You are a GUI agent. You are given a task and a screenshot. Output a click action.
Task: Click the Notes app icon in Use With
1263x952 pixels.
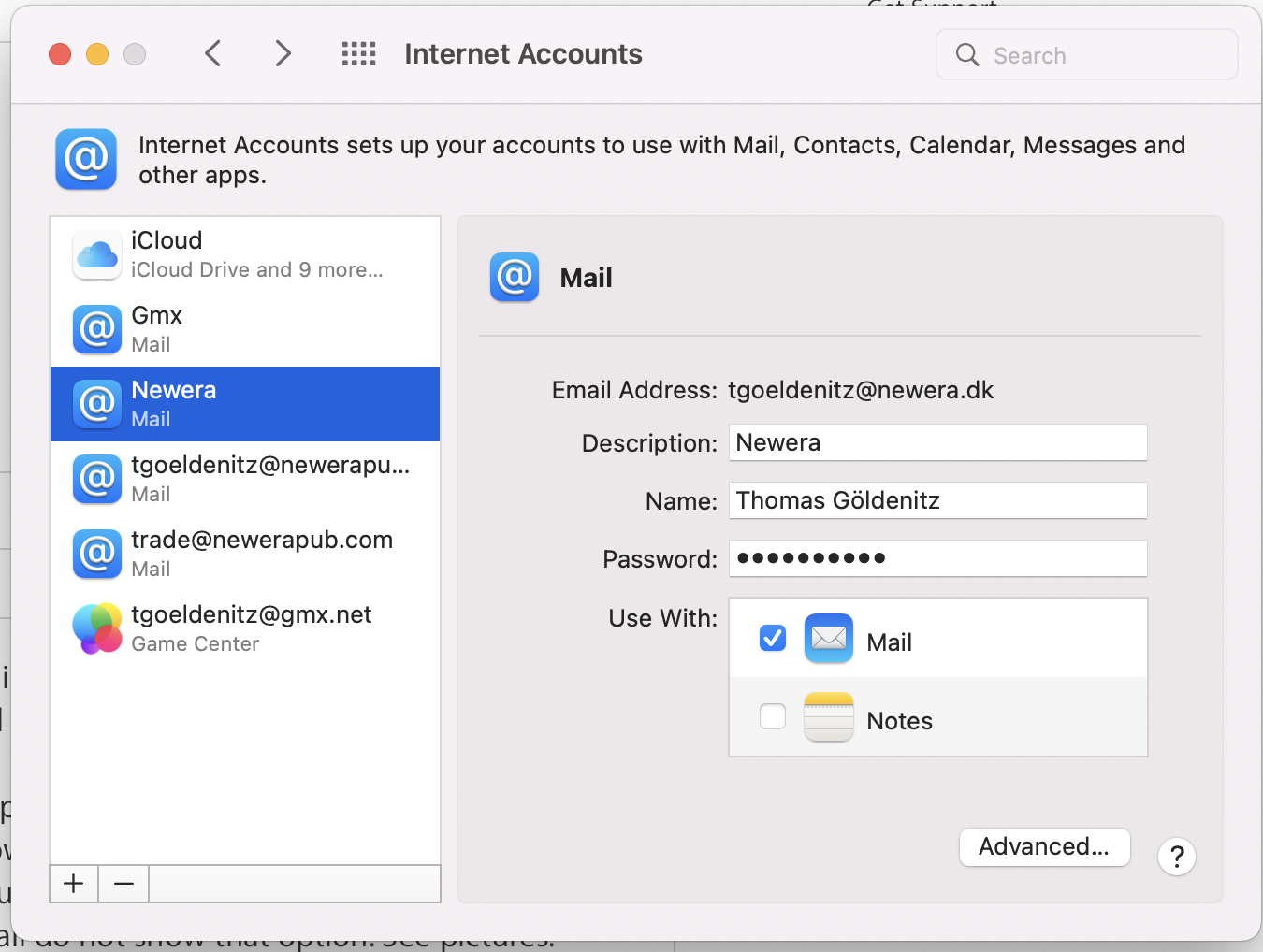(828, 717)
